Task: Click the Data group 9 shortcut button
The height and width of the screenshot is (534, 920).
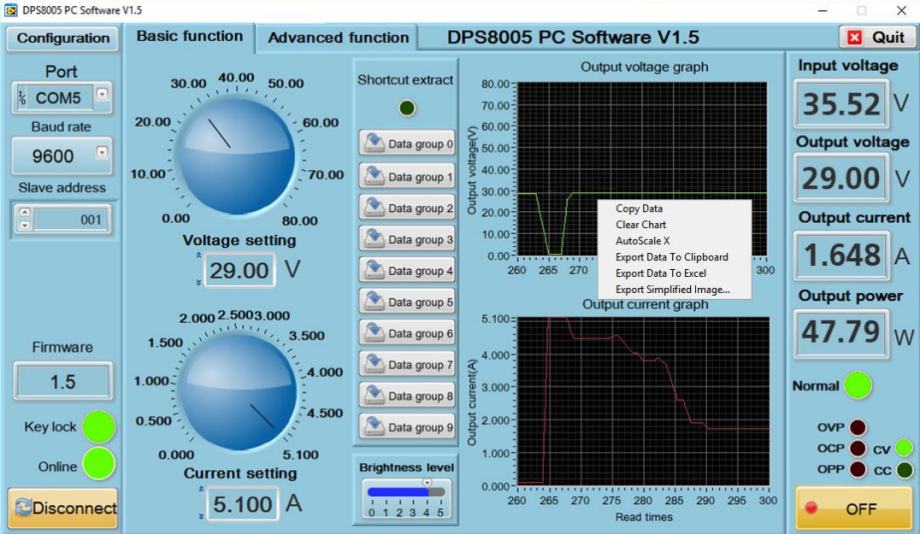Action: click(x=407, y=427)
